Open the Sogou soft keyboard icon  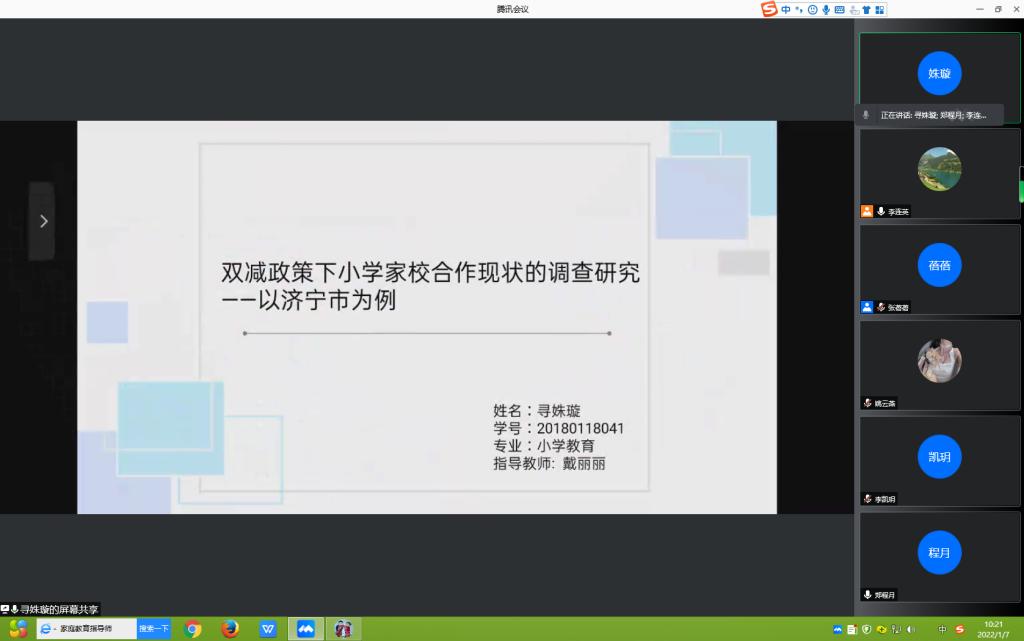tap(840, 9)
